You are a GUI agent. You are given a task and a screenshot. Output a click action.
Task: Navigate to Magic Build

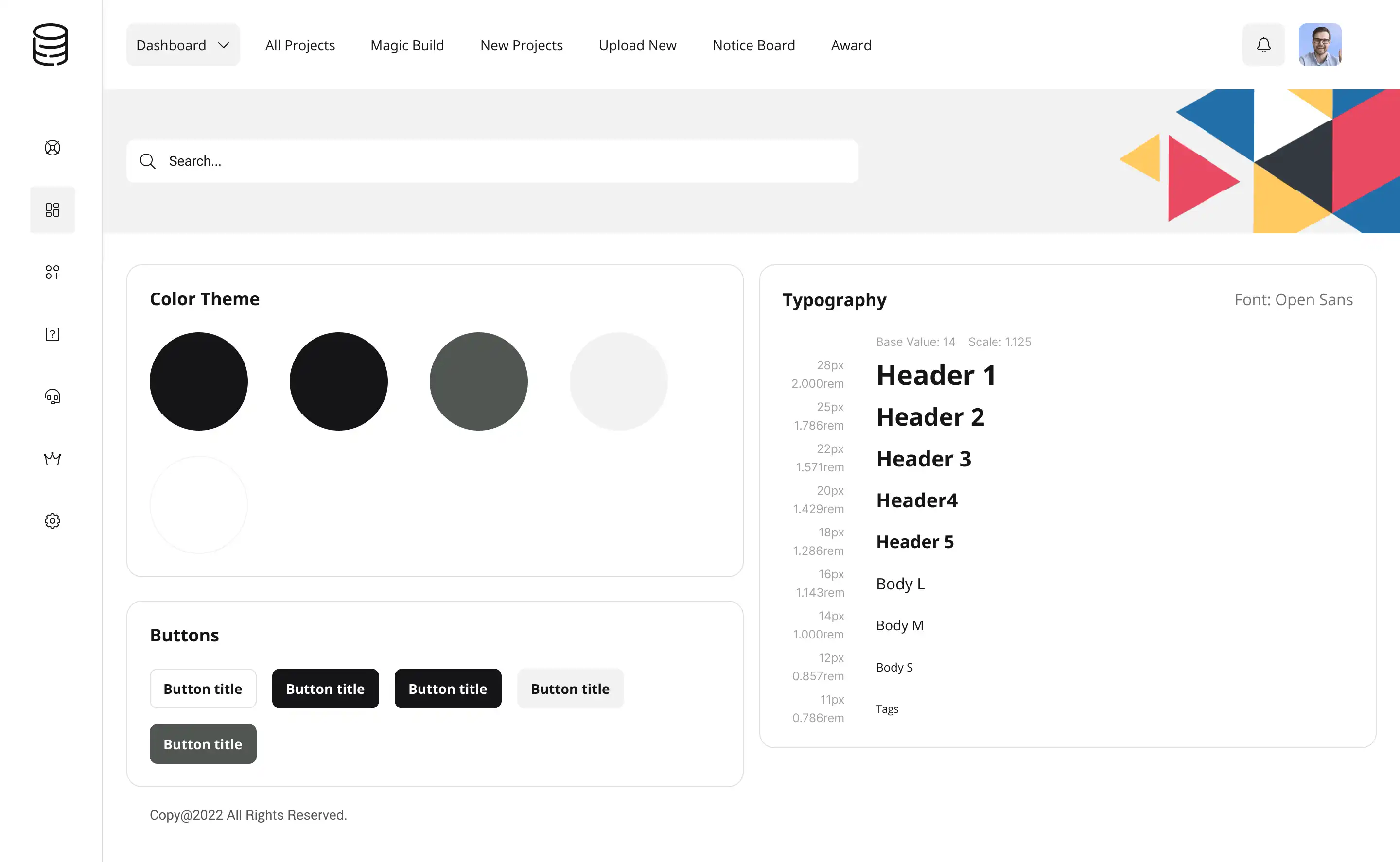(x=407, y=45)
